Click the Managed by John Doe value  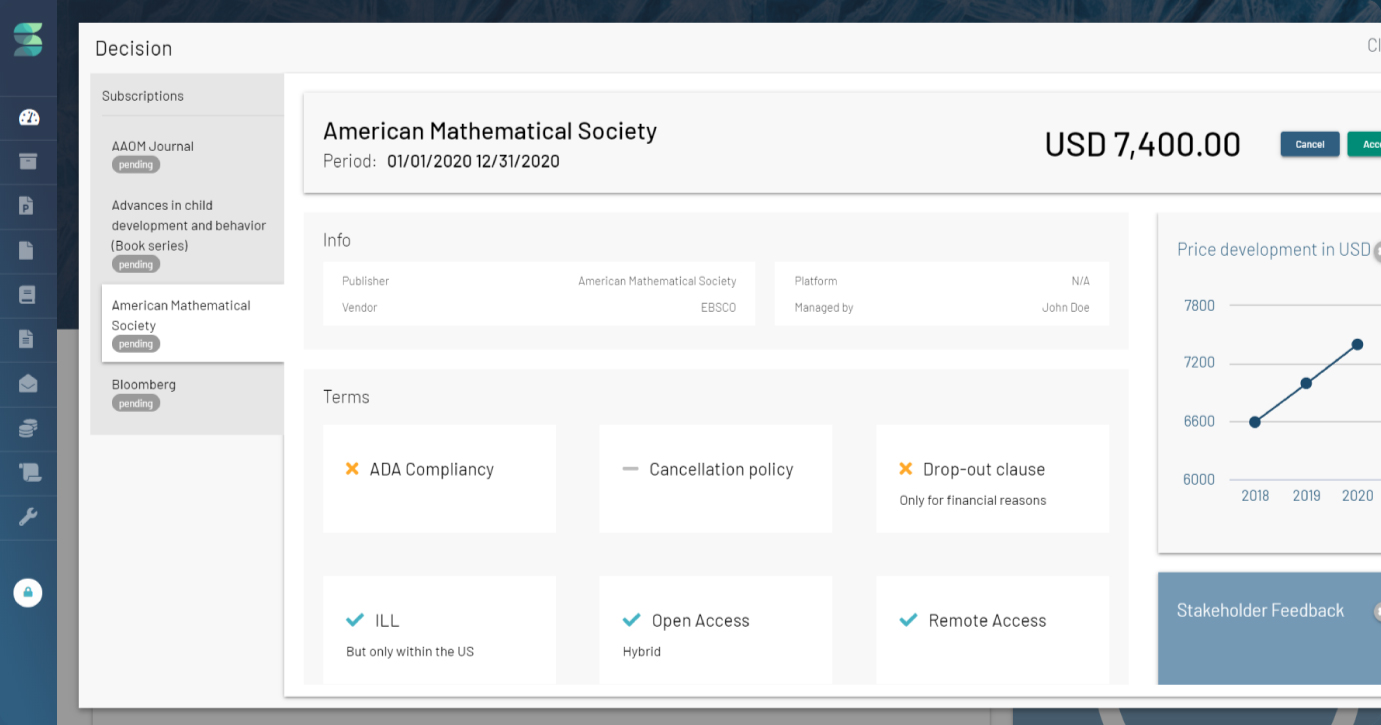(1066, 308)
